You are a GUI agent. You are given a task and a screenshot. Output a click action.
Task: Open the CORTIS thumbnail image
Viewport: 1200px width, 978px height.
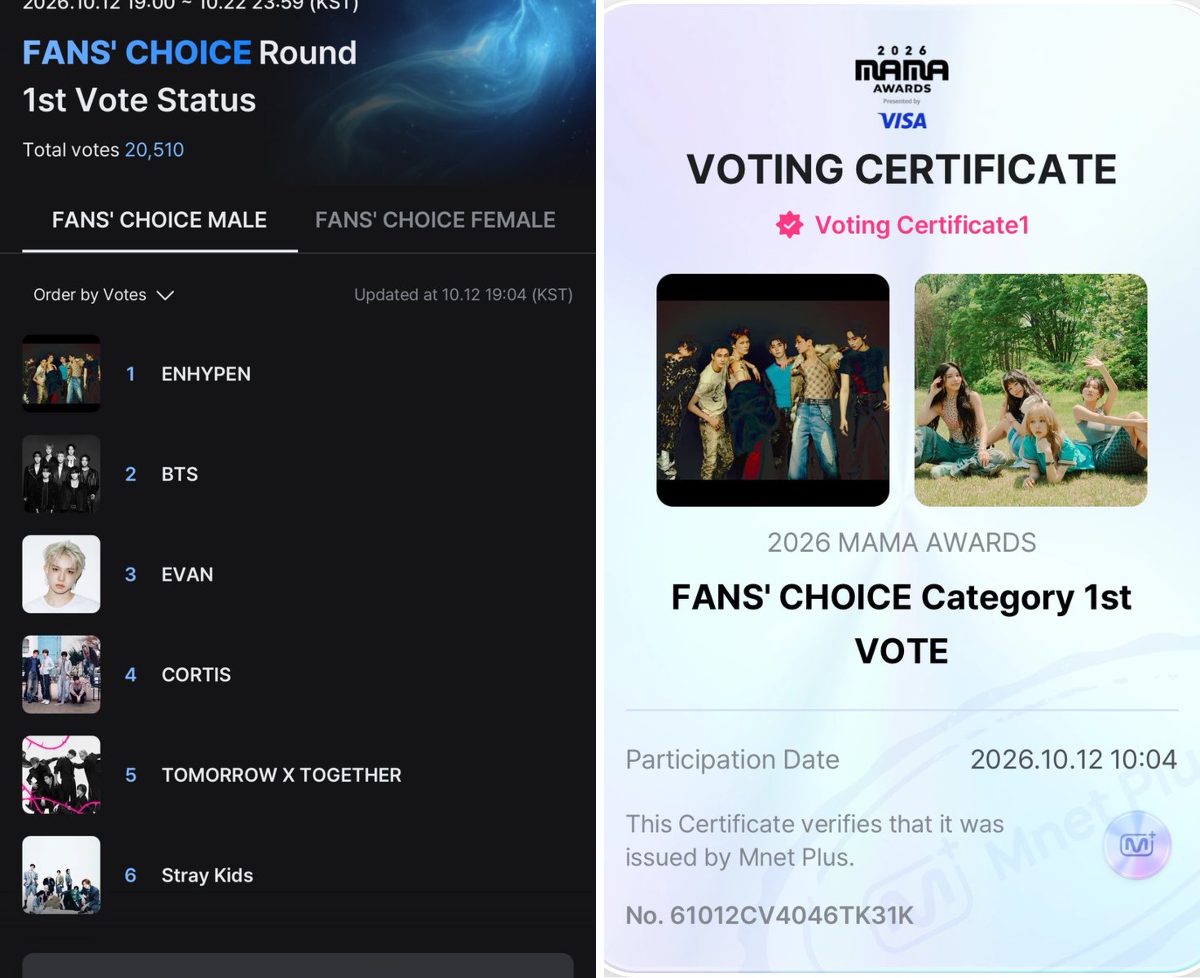coord(61,674)
